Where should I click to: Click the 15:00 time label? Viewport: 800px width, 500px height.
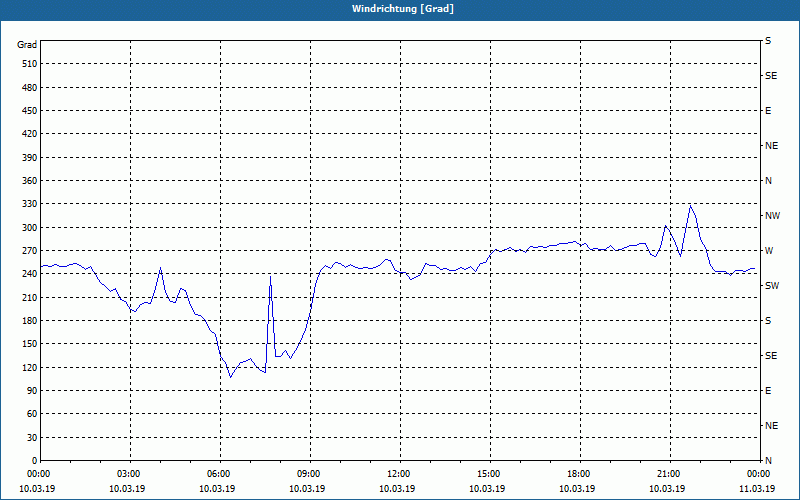click(489, 474)
